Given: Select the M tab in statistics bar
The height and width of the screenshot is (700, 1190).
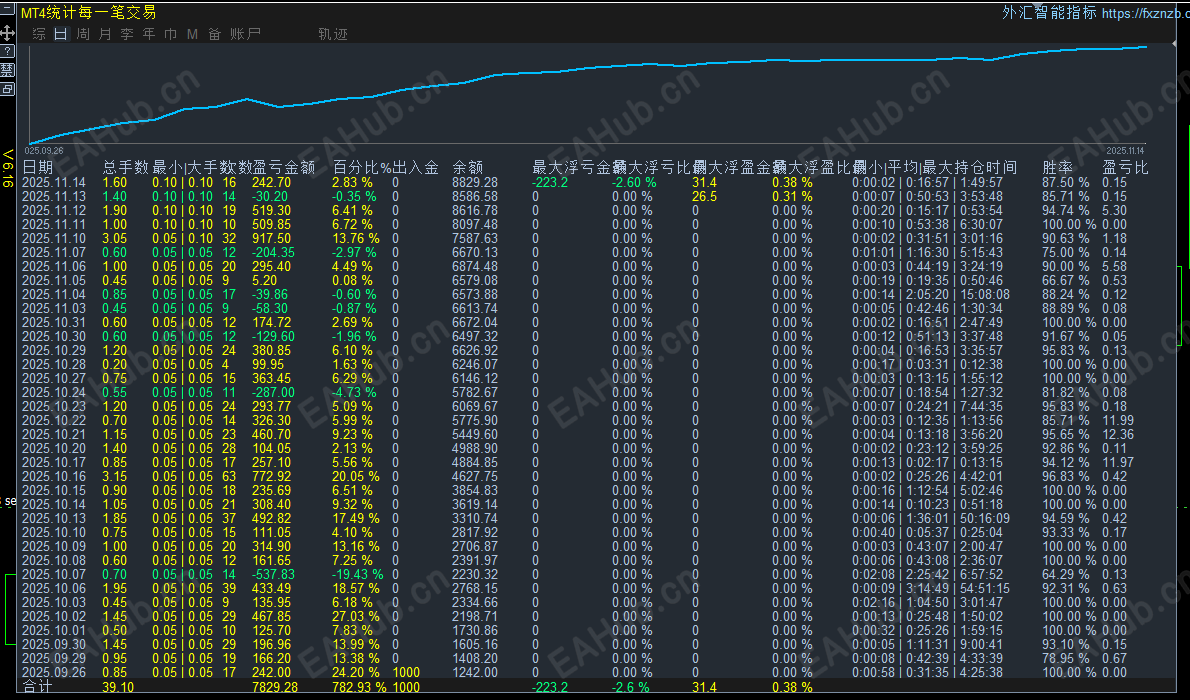Looking at the screenshot, I should coord(192,34).
